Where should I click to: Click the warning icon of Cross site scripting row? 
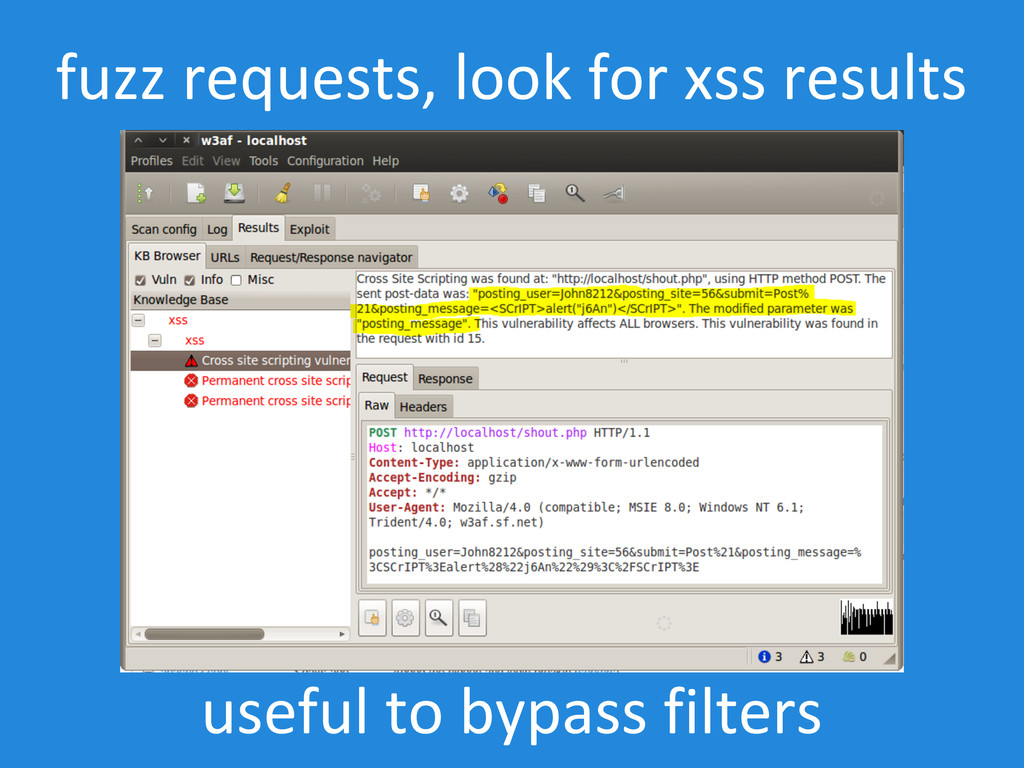click(x=191, y=360)
